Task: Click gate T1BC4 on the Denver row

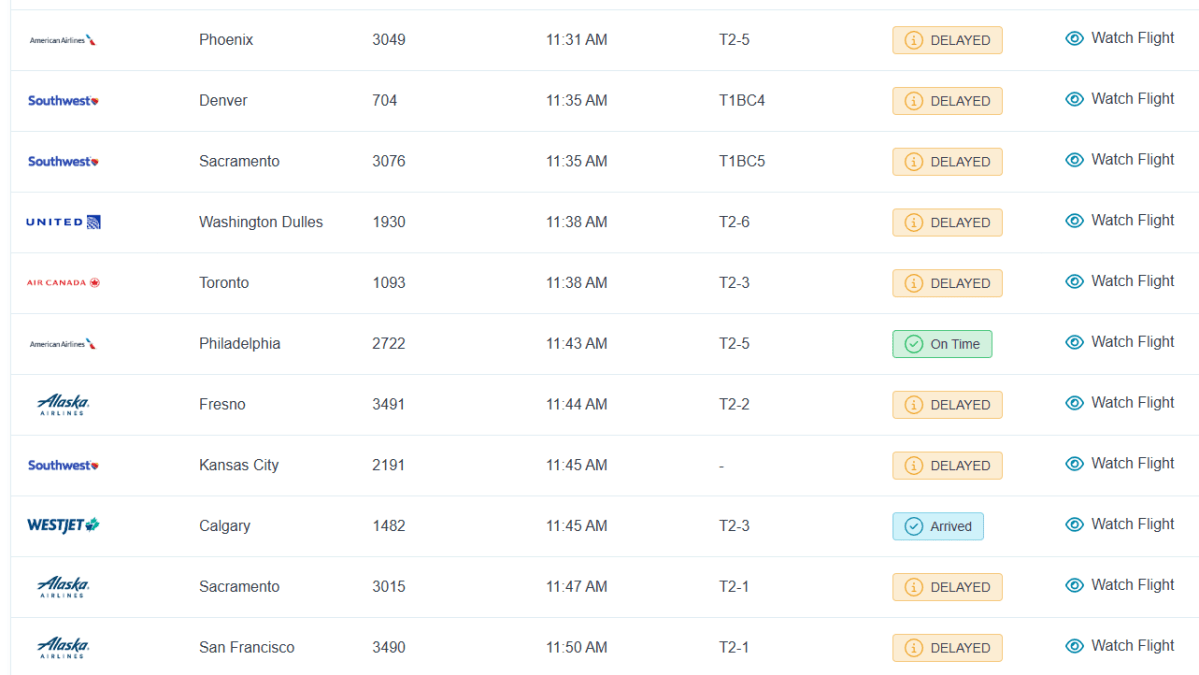Action: pyautogui.click(x=741, y=101)
